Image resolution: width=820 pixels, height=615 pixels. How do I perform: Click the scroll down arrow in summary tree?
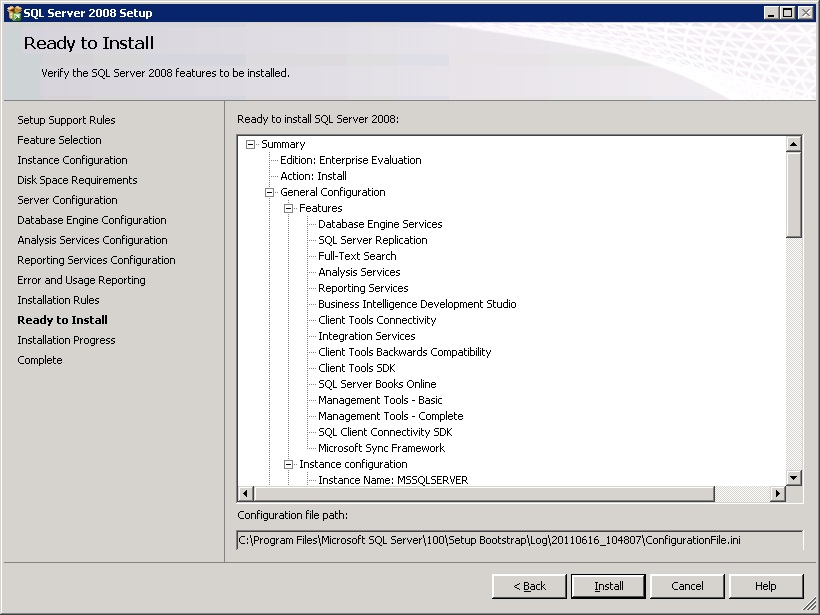[793, 477]
